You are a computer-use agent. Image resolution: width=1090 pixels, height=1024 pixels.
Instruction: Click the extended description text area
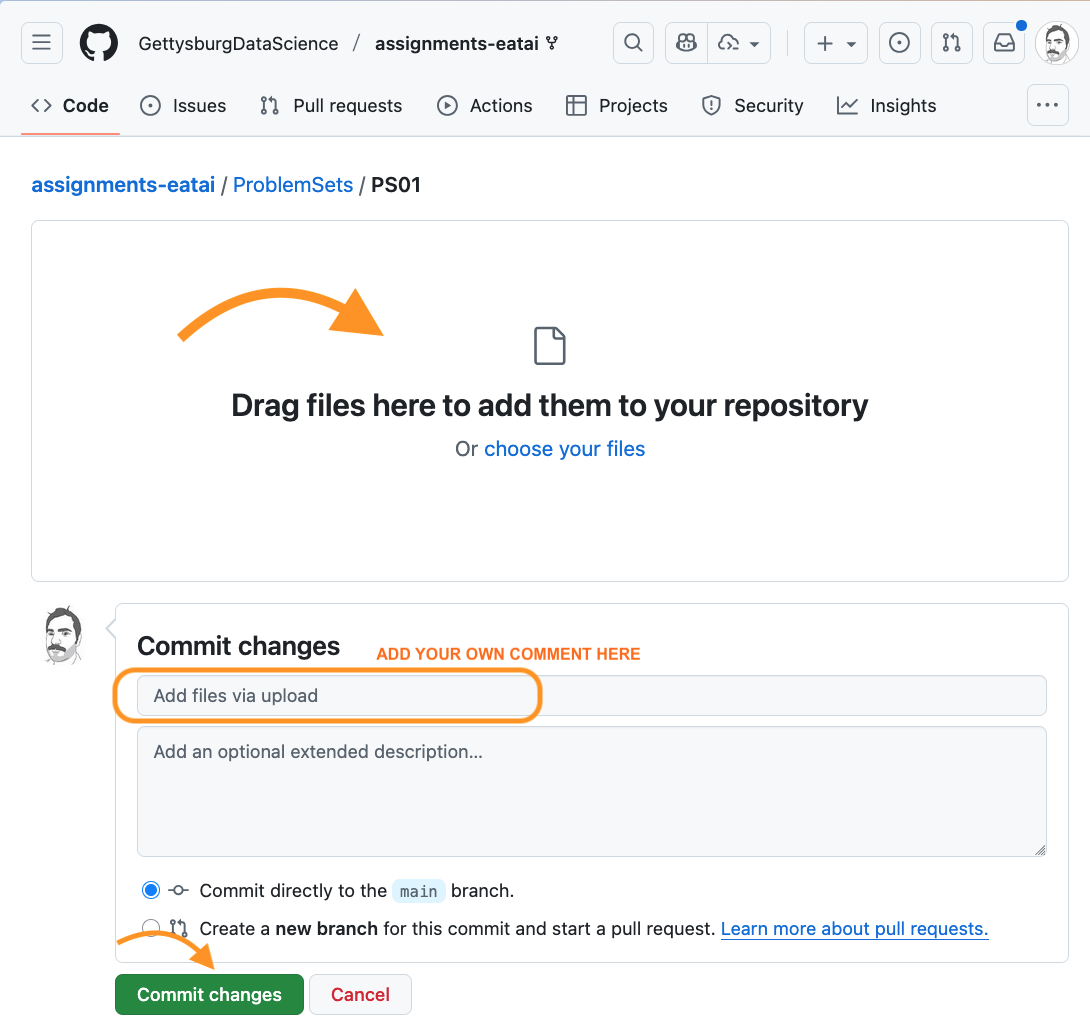pyautogui.click(x=591, y=790)
